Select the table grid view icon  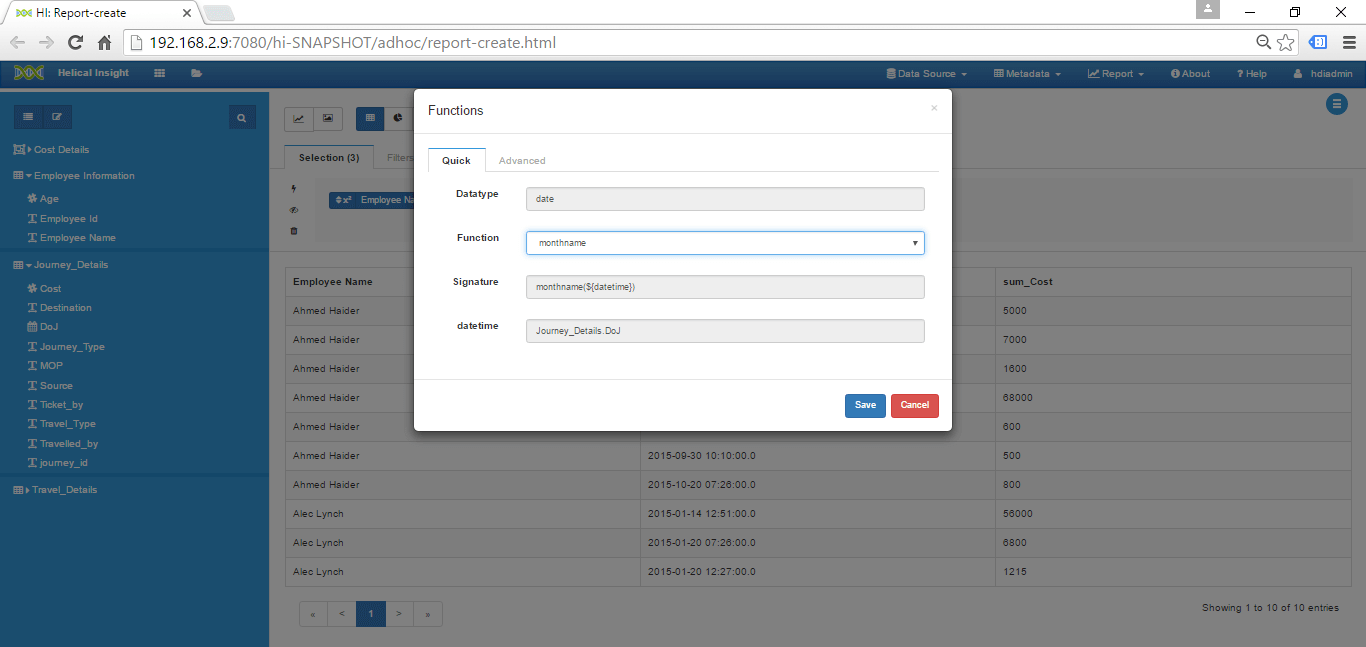[370, 118]
